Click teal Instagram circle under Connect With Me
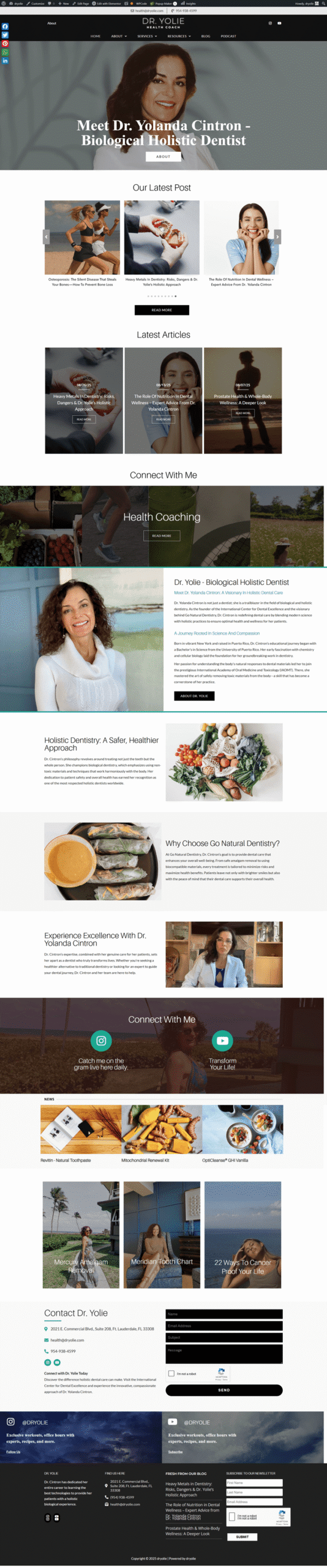Viewport: 327px width, 1568px height. point(101,1041)
